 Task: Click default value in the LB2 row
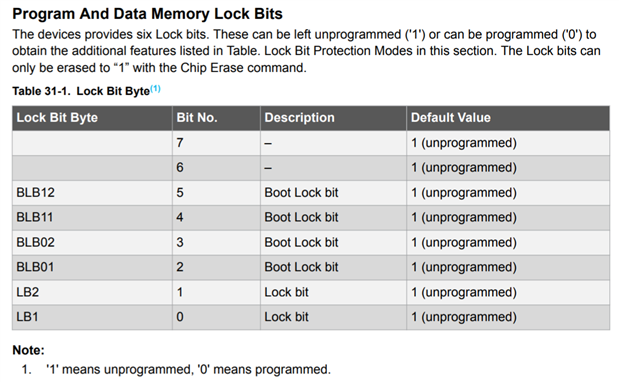coord(464,292)
